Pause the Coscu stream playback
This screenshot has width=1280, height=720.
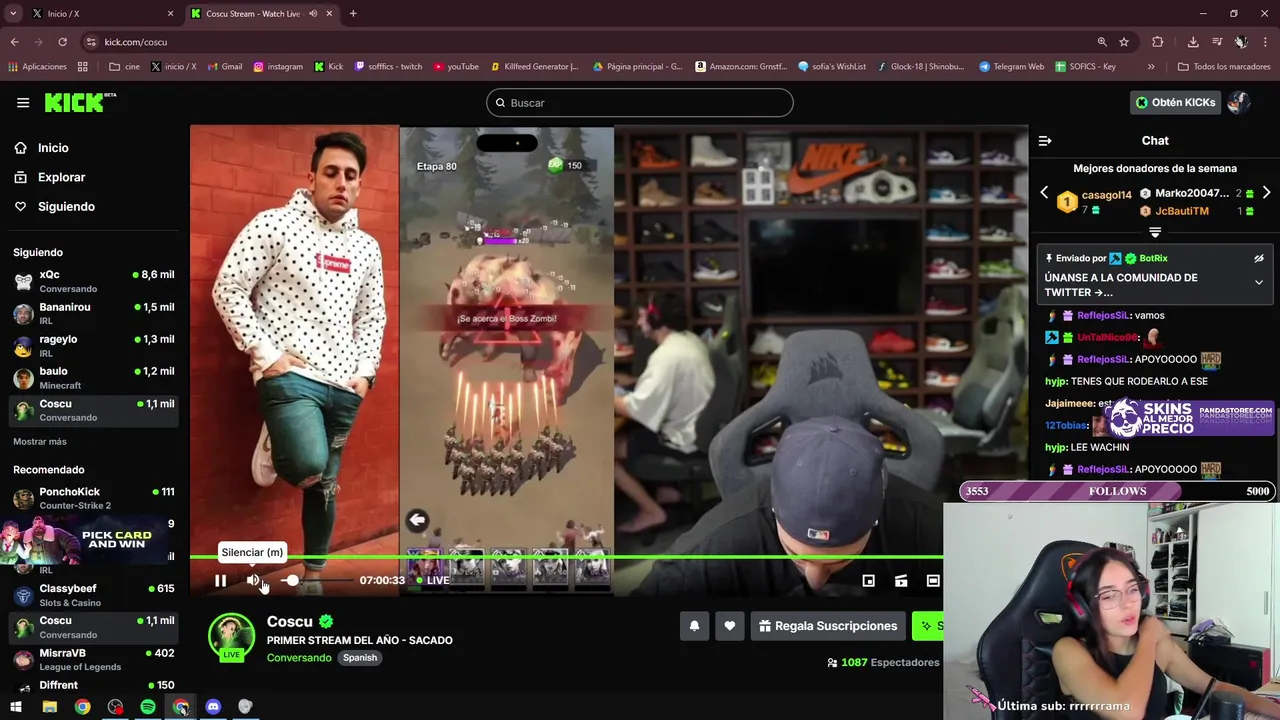coord(220,580)
